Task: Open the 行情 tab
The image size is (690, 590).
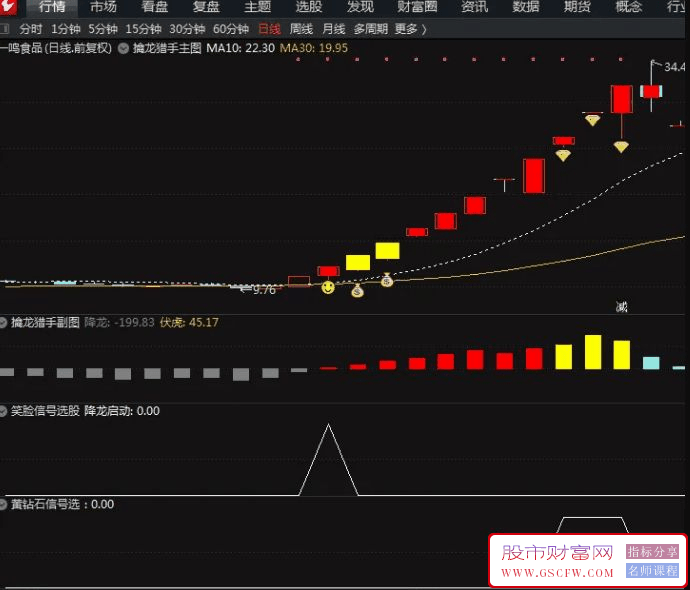Action: click(x=52, y=7)
